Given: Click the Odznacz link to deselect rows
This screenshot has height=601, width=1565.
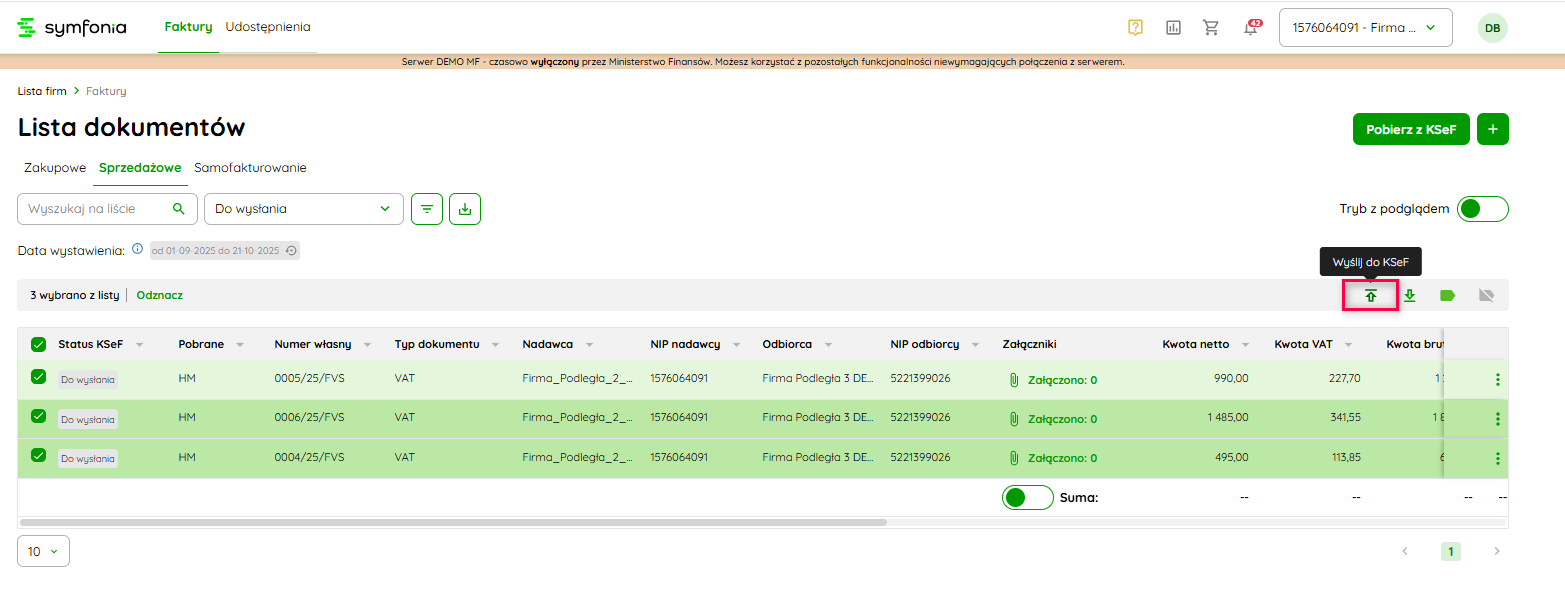Looking at the screenshot, I should coord(160,295).
